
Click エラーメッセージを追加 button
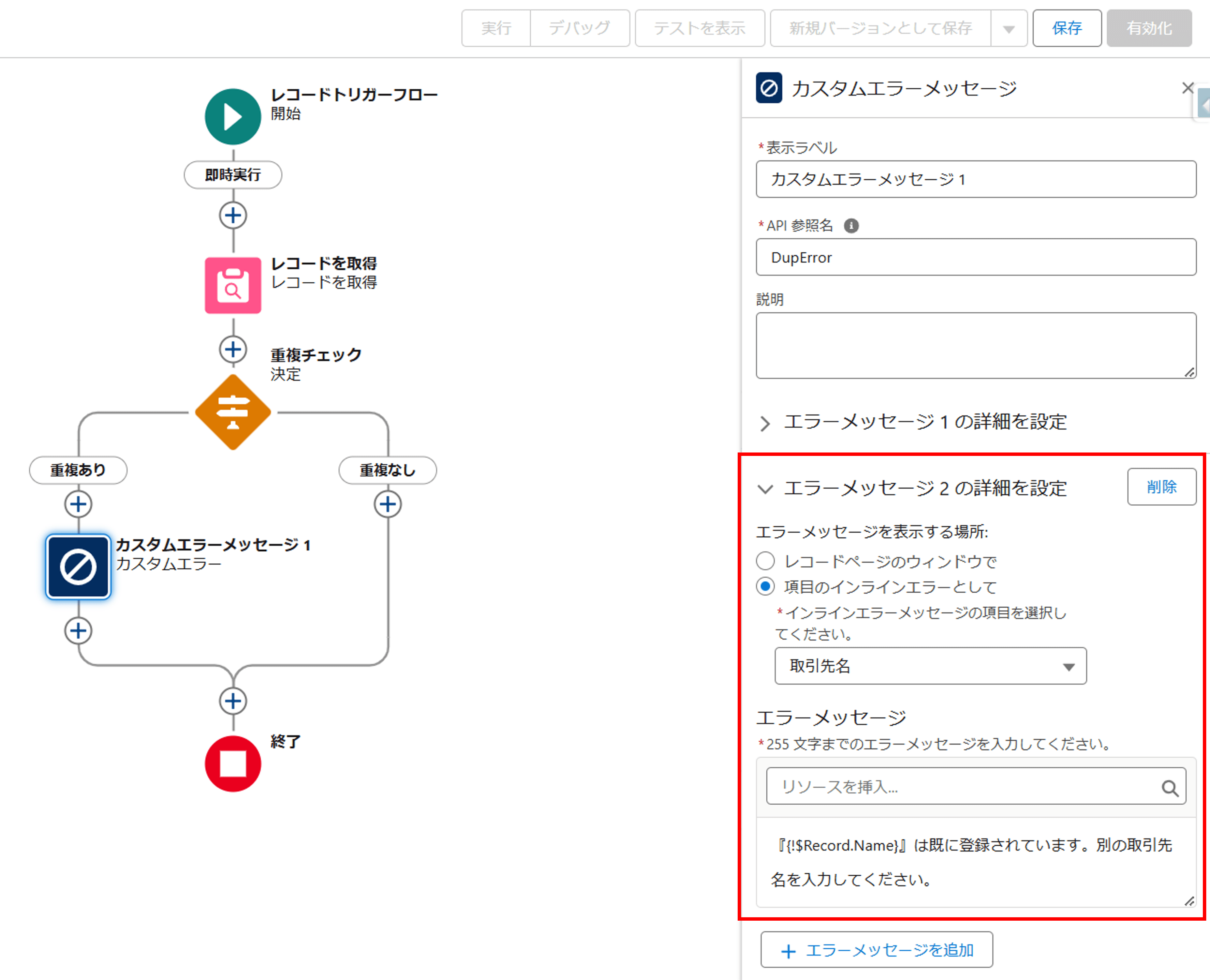point(876,950)
